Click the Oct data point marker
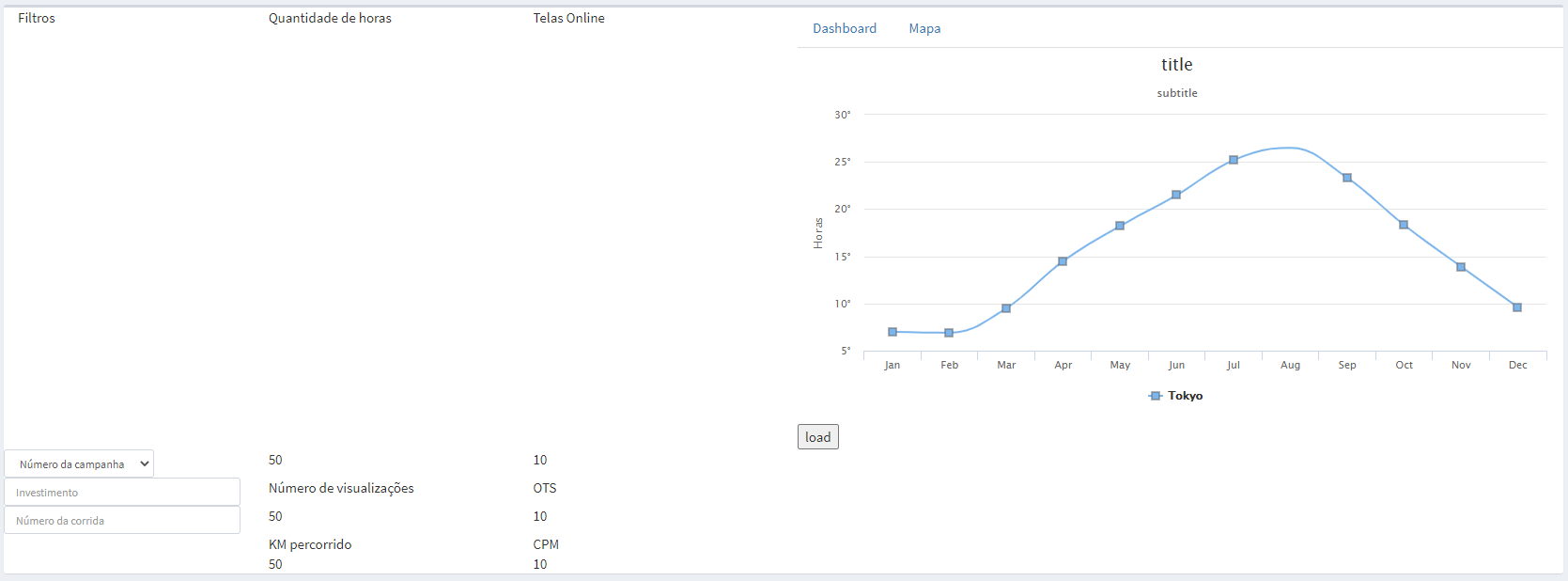 [x=1404, y=225]
